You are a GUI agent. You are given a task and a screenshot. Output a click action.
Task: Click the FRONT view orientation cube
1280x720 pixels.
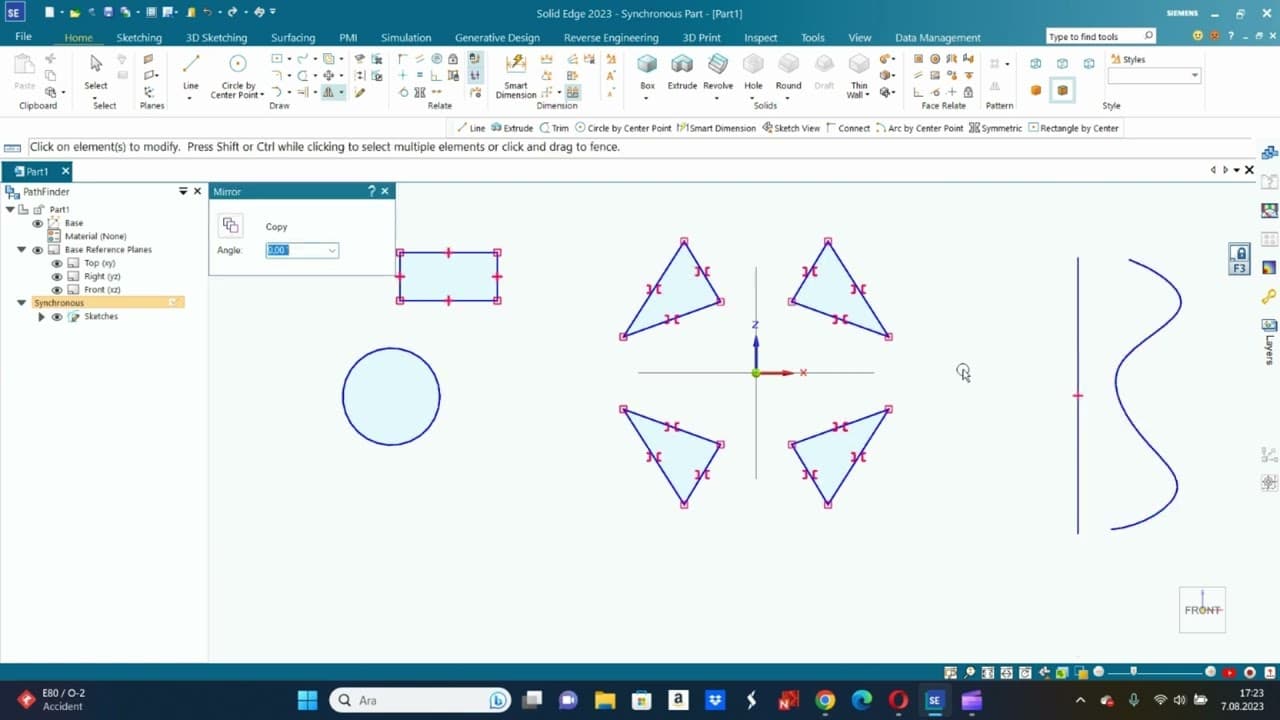pos(1202,609)
